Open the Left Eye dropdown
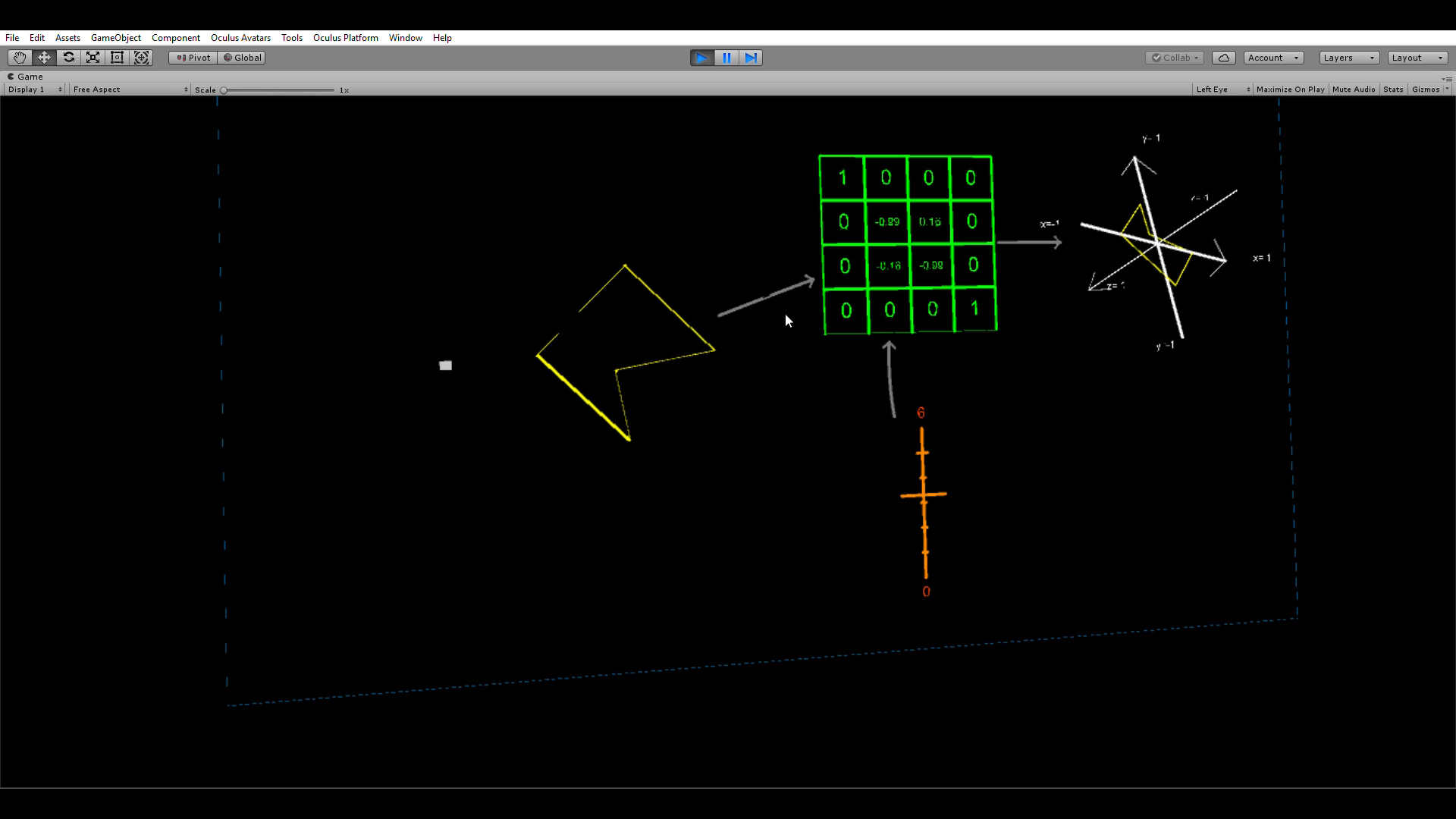 tap(1222, 89)
